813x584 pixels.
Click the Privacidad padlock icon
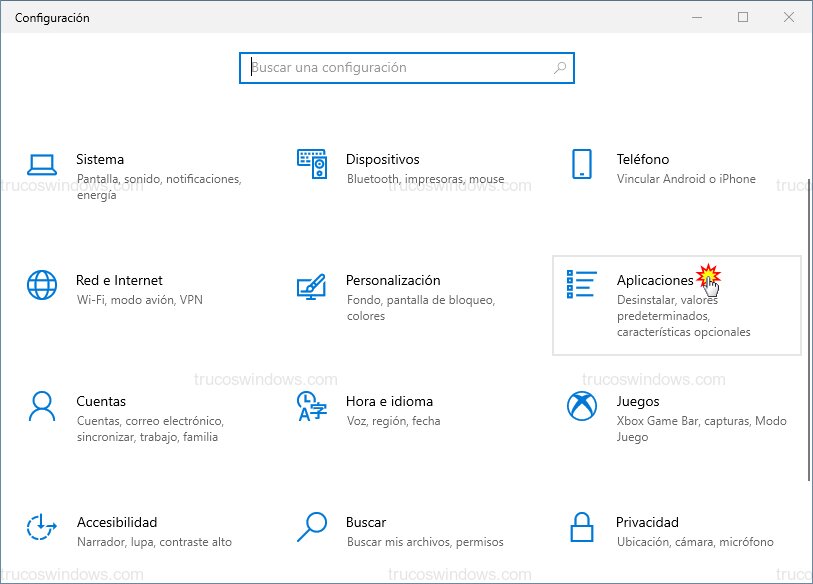(581, 527)
